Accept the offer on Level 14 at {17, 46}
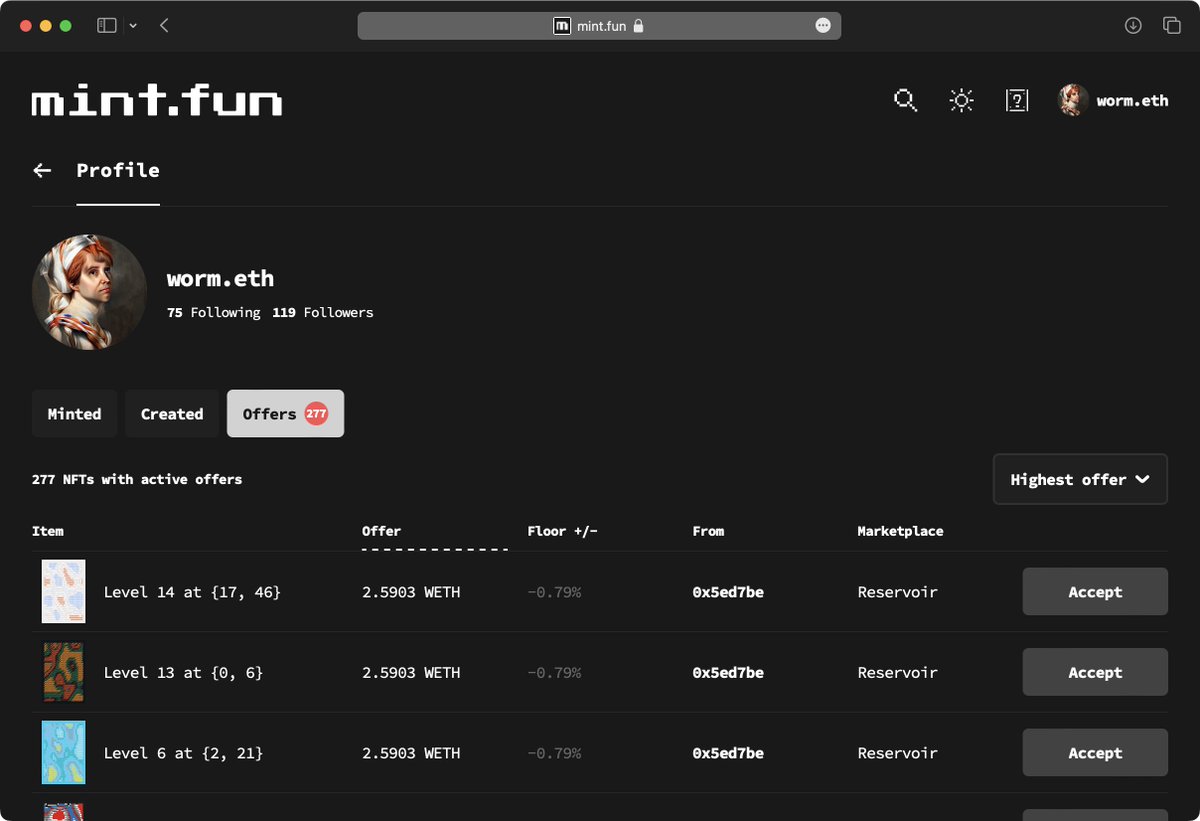Viewport: 1200px width, 821px height. 1095,591
